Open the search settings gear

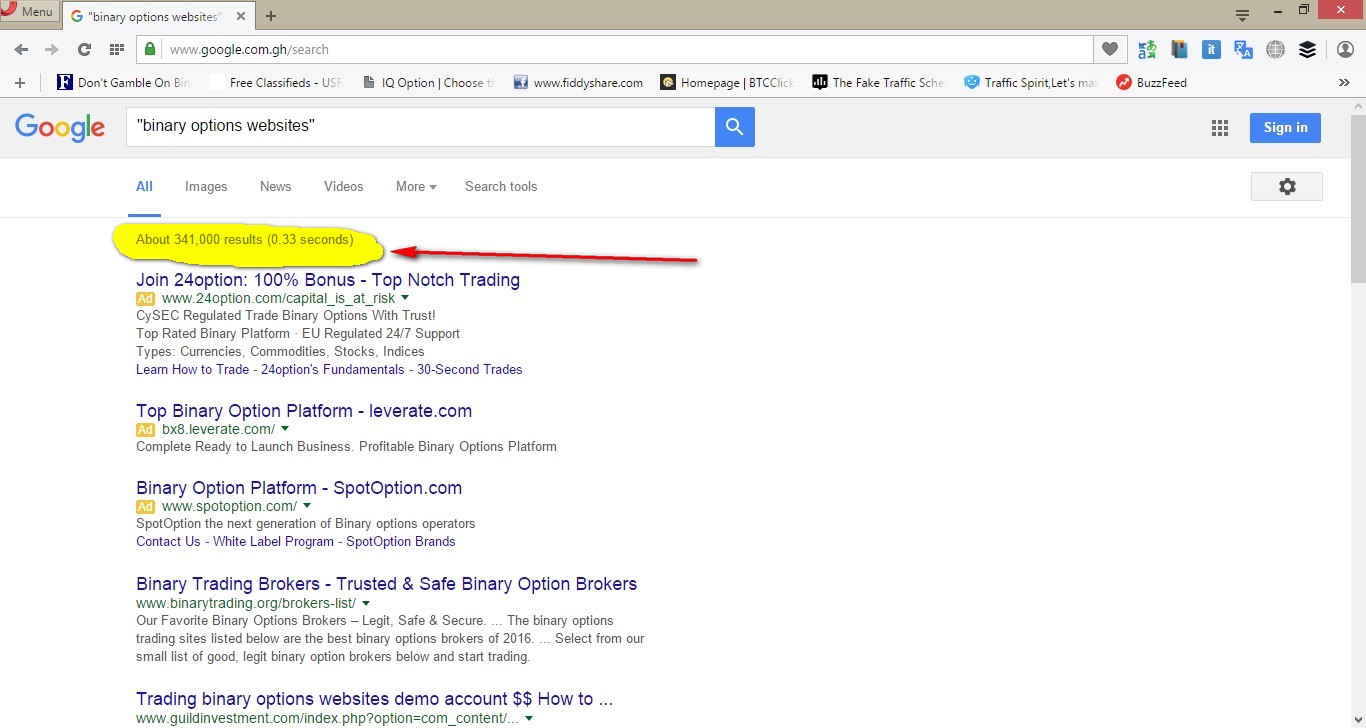[x=1287, y=186]
